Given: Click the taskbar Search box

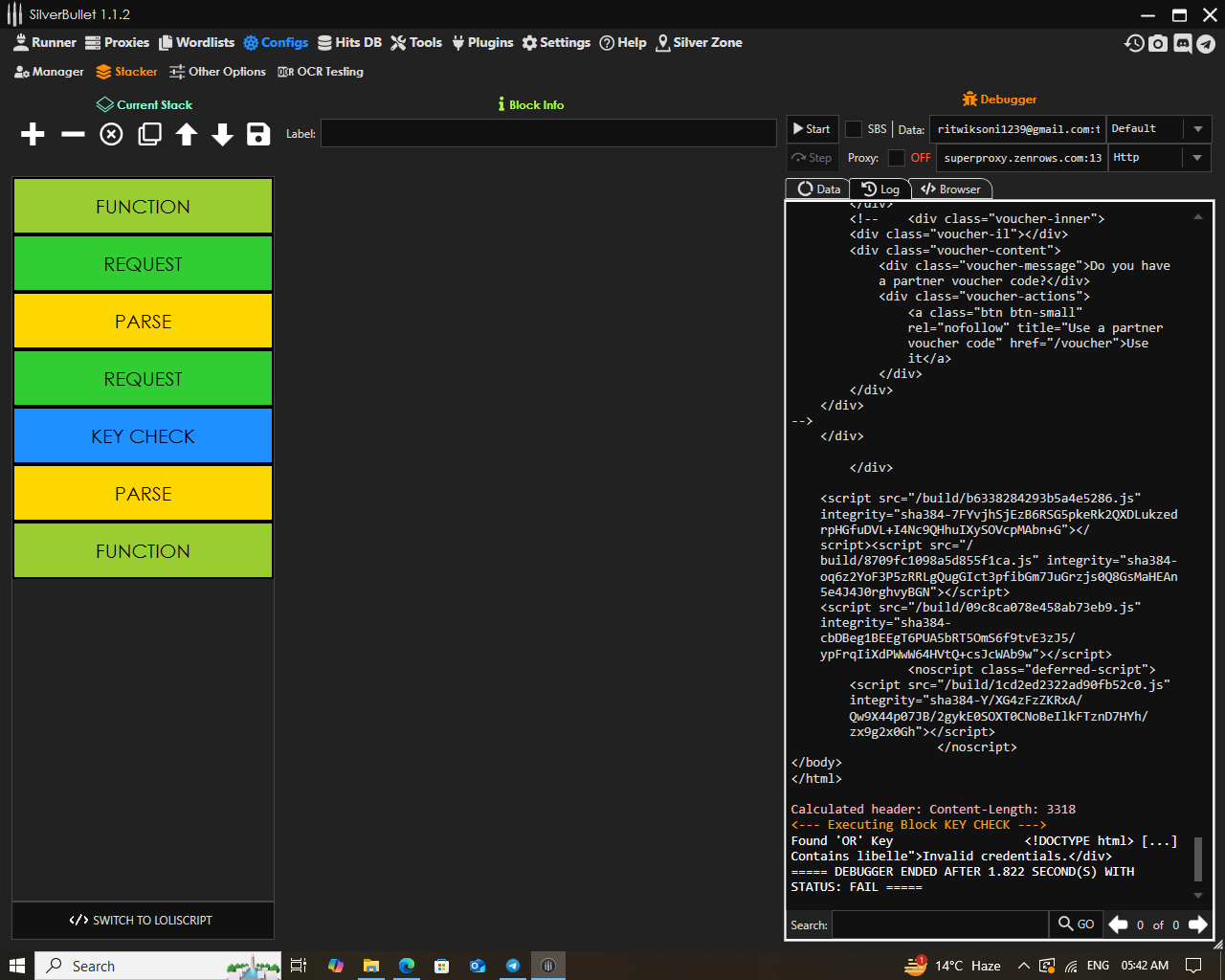Looking at the screenshot, I should tap(159, 966).
